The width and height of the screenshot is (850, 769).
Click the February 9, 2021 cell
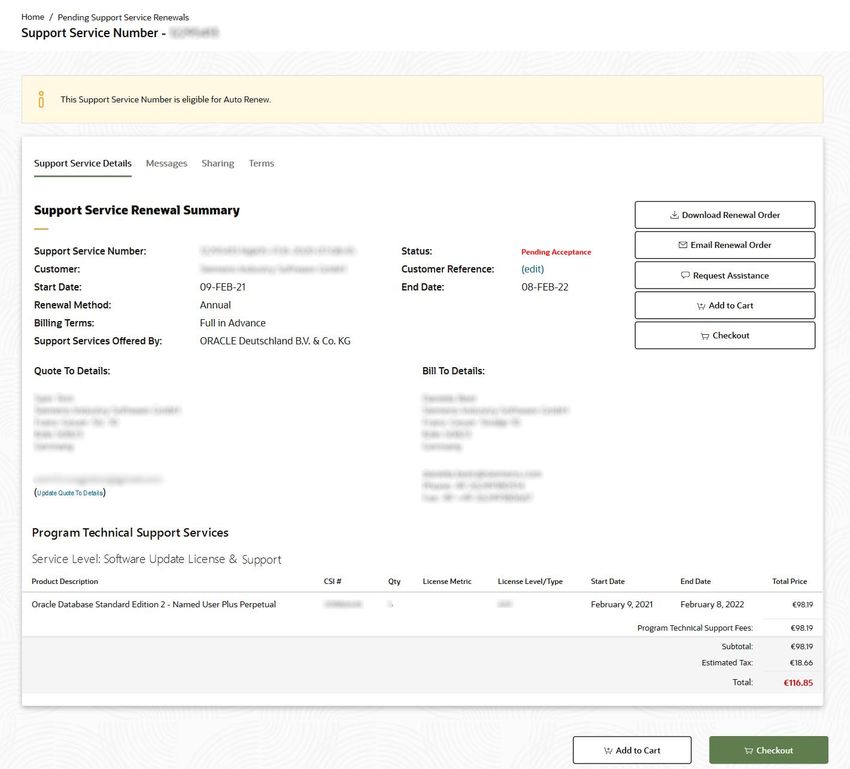[x=622, y=604]
